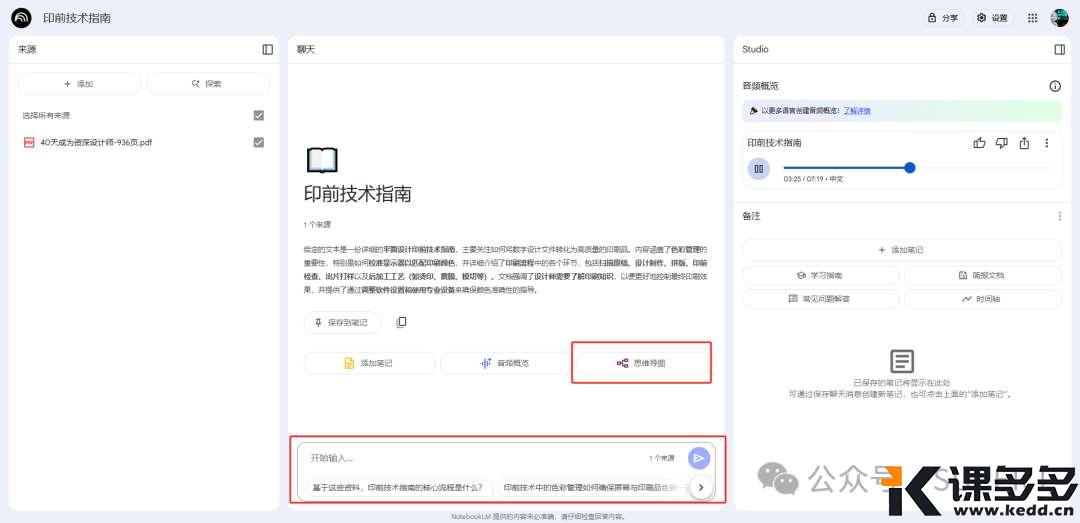
Task: Toggle the 选择所有来源 checkbox
Action: [x=259, y=116]
